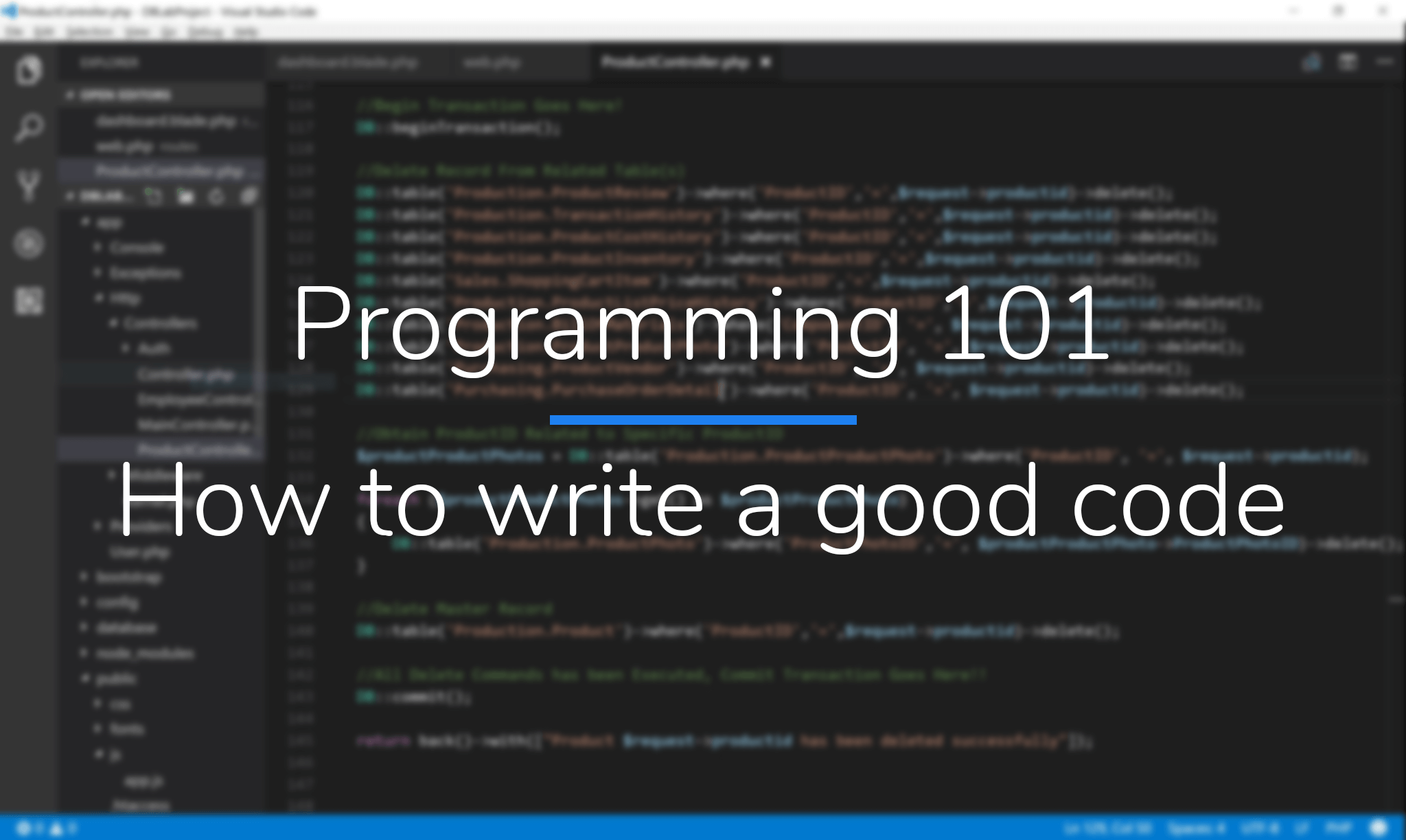
Task: Click Collapse Folders icon in Explorer header
Action: 247,196
